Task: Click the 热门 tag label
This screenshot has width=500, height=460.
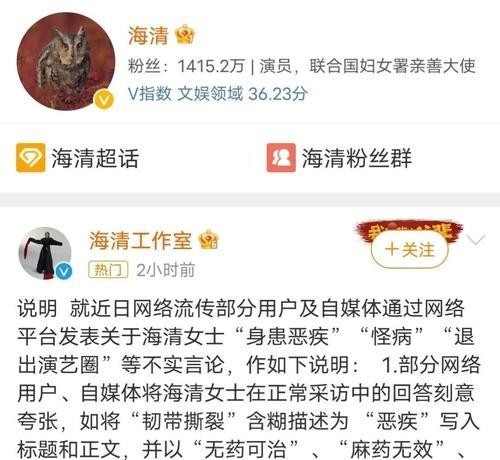Action: point(108,270)
